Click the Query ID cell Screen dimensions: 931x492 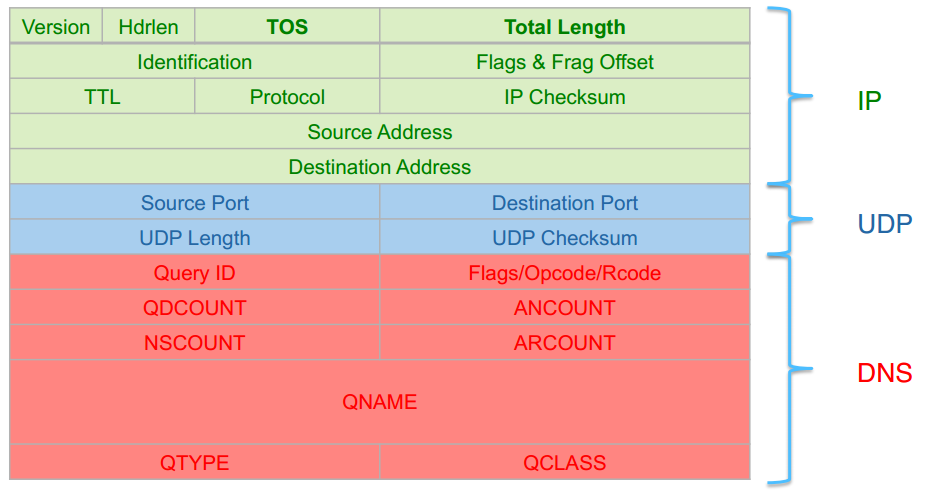click(x=194, y=273)
